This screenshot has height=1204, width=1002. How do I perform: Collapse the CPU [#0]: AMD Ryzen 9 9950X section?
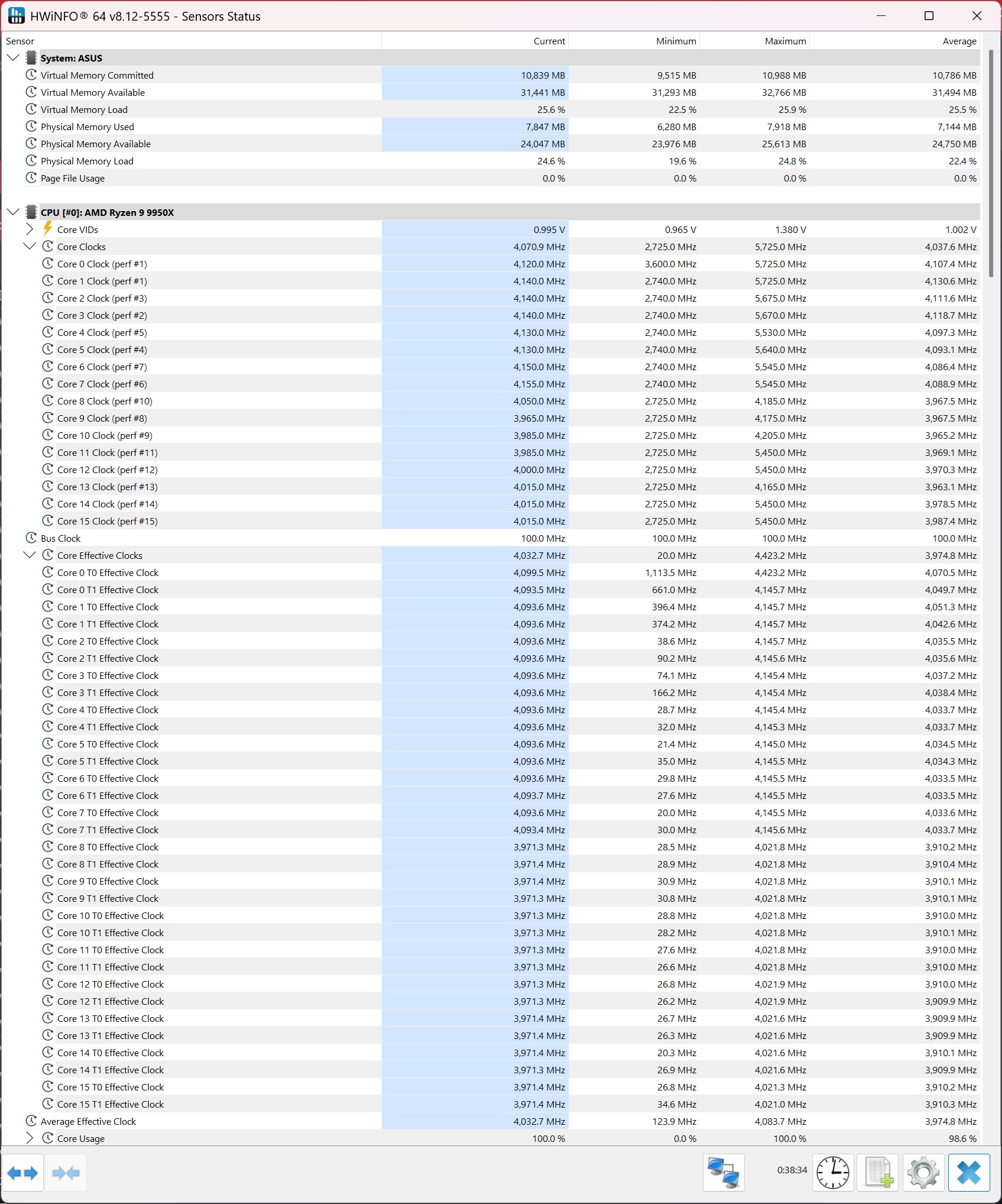pyautogui.click(x=14, y=212)
